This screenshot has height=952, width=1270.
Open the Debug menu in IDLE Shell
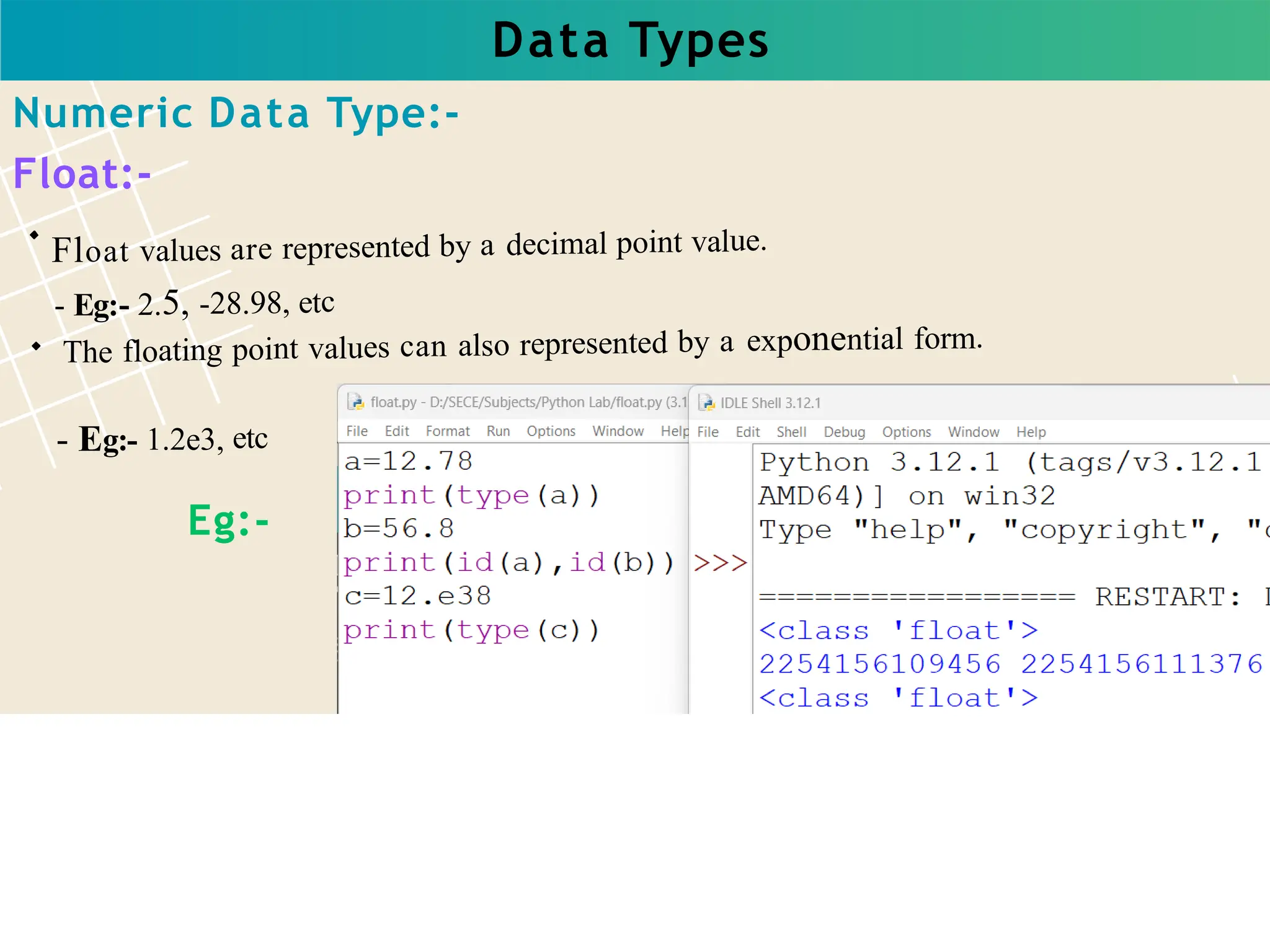tap(844, 432)
